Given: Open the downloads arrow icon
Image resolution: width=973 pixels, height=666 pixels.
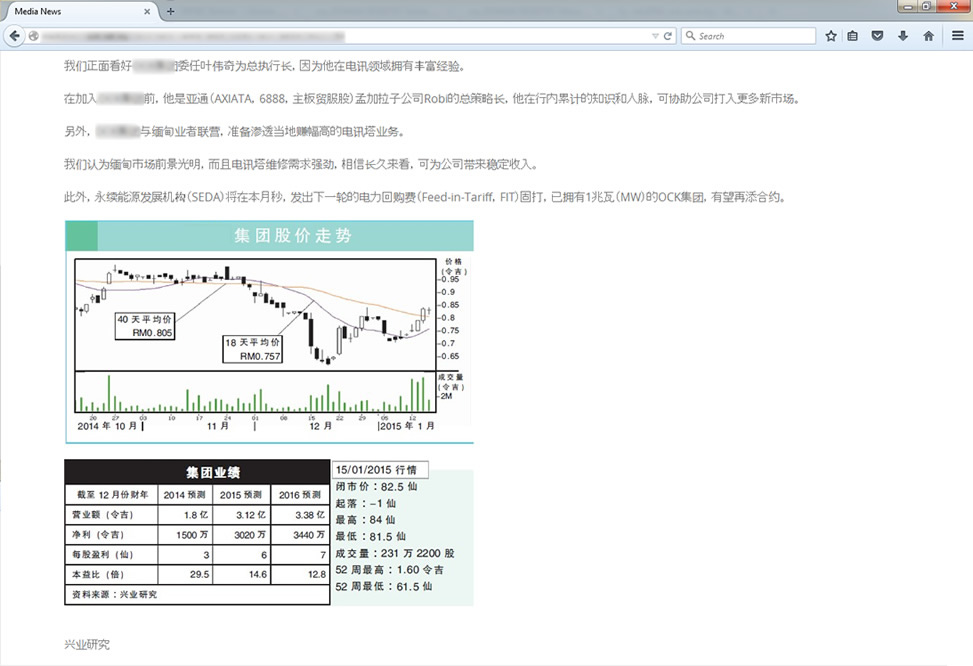Looking at the screenshot, I should 903,36.
